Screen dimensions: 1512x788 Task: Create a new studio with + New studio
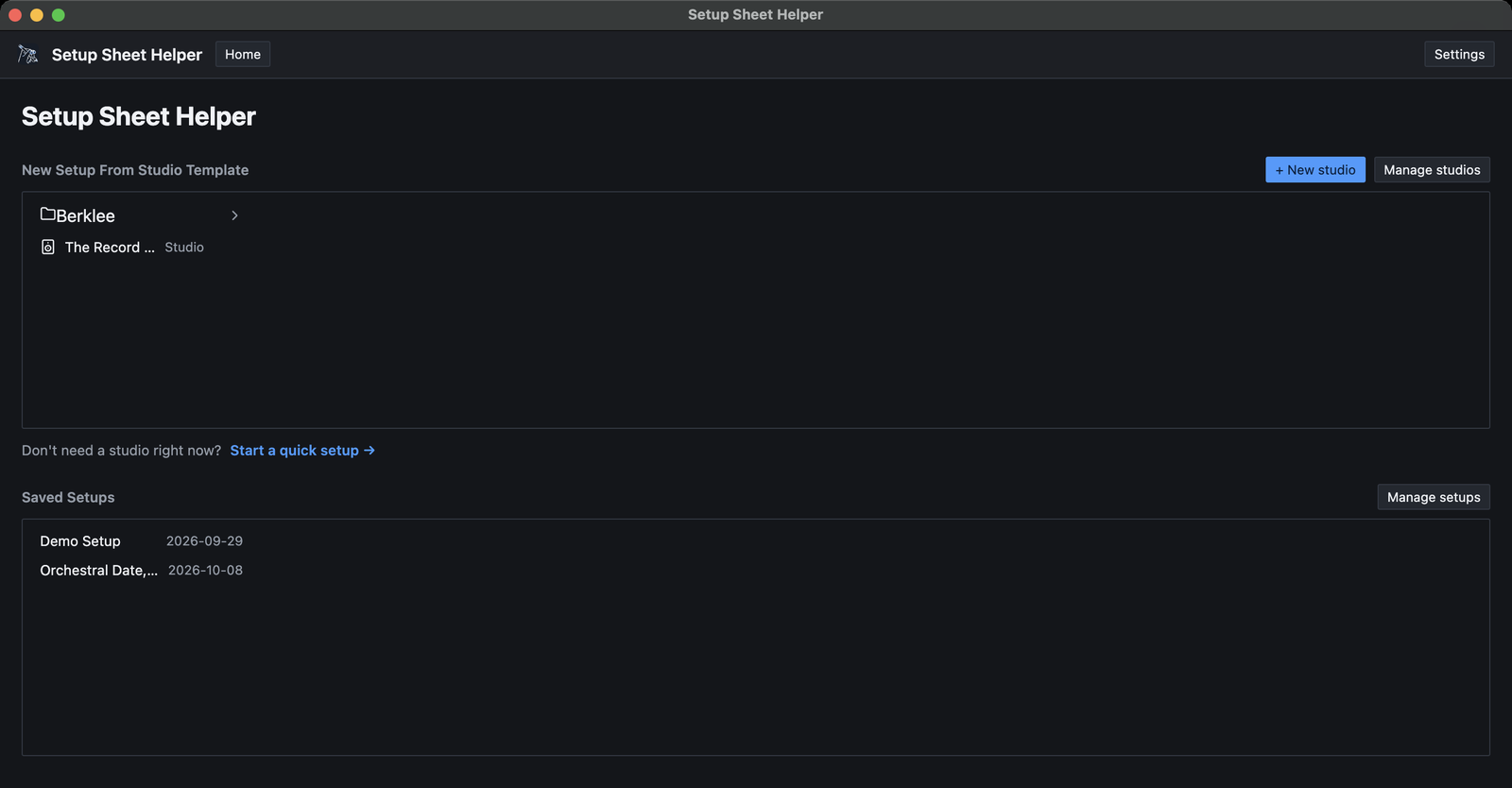(x=1315, y=170)
